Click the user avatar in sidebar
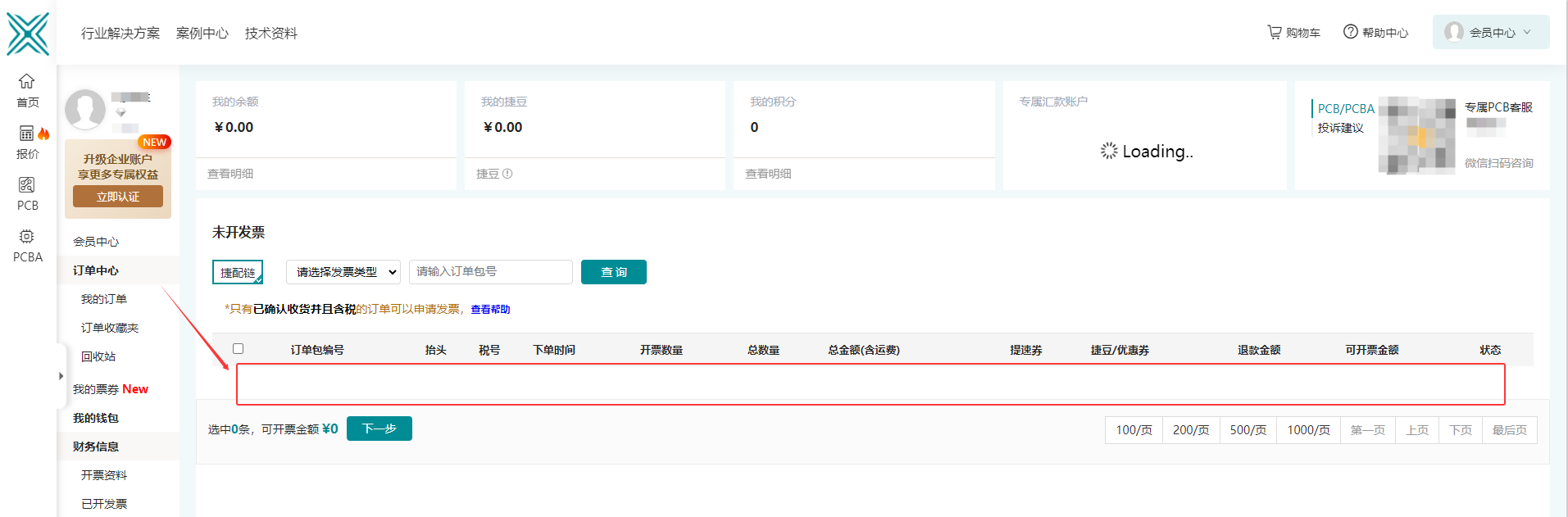Image resolution: width=1568 pixels, height=517 pixels. [85, 109]
